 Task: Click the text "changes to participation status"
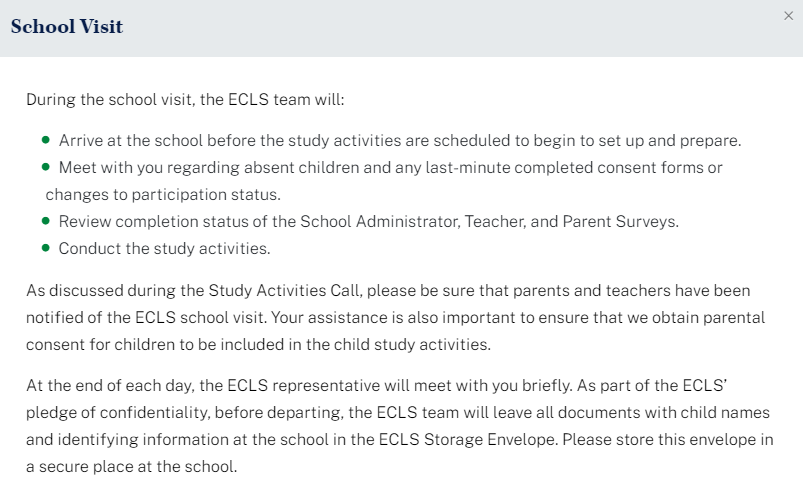[163, 194]
